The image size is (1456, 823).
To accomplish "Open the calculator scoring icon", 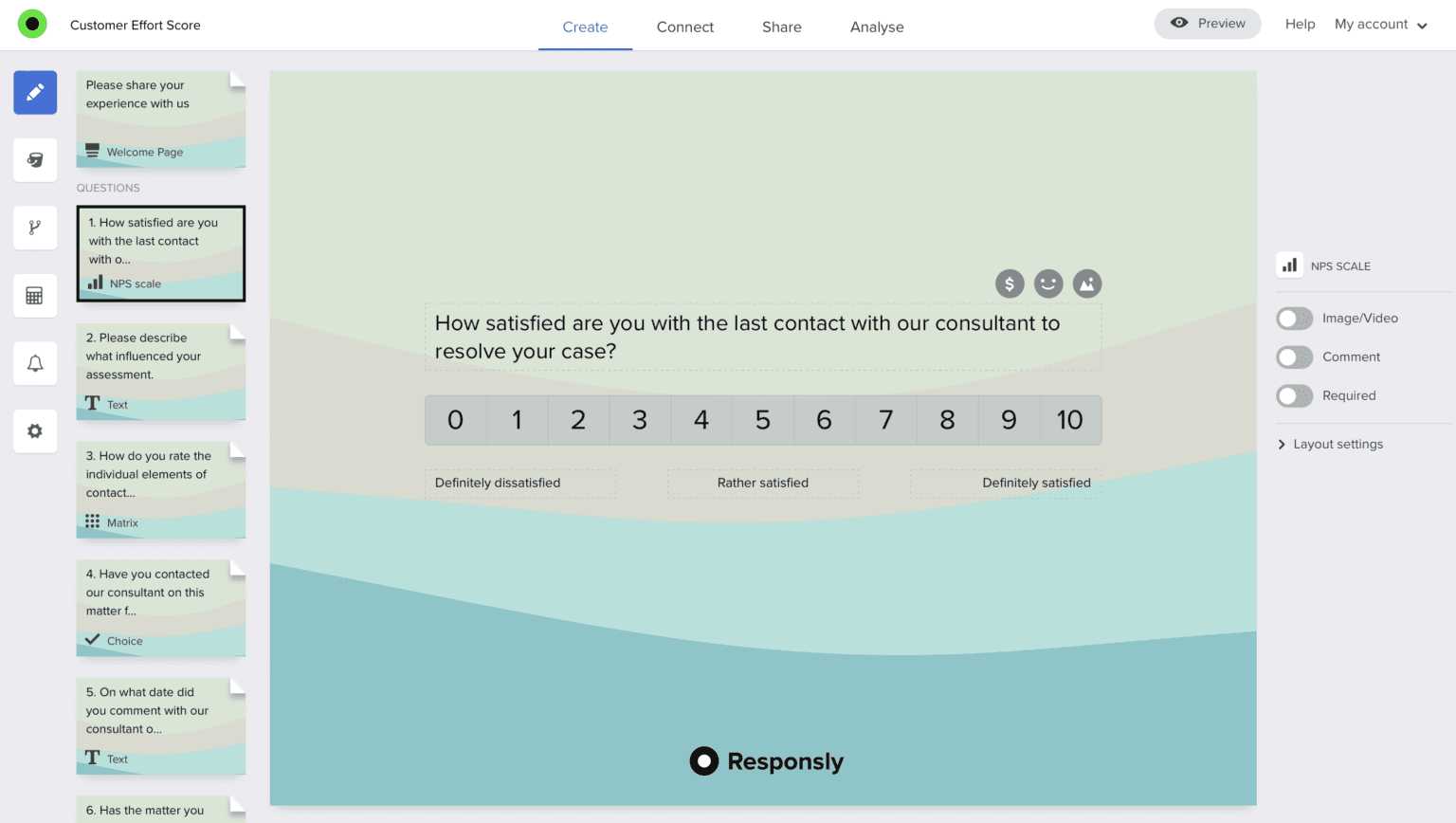I will tap(35, 296).
